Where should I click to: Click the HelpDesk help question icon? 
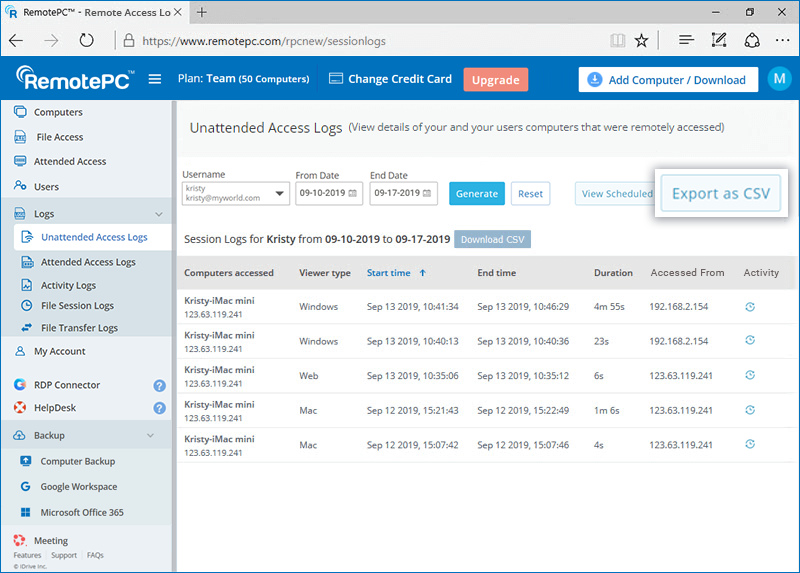[x=159, y=408]
